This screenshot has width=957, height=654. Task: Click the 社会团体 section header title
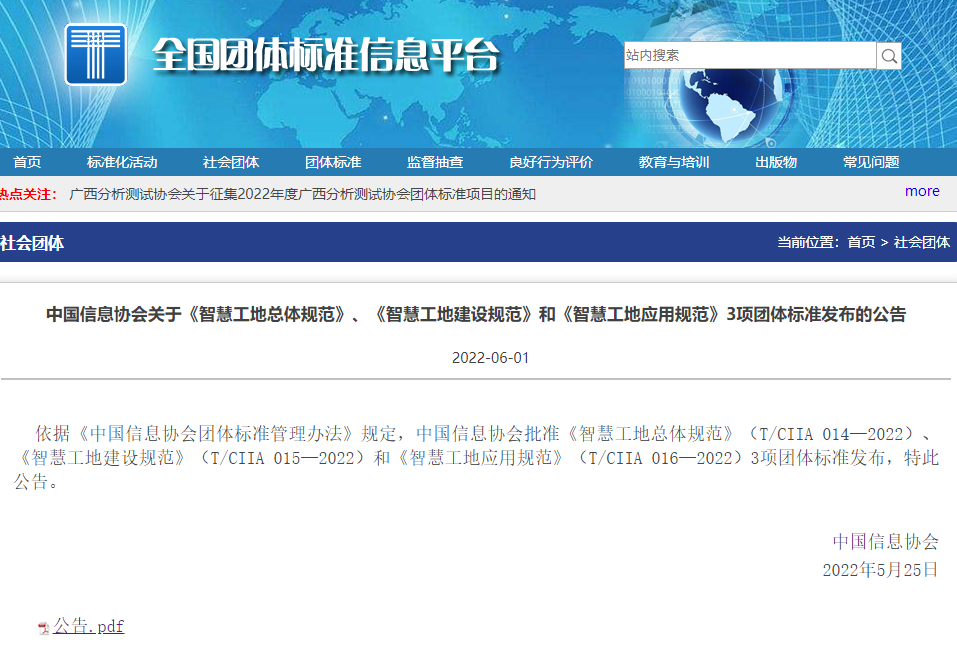[x=32, y=243]
